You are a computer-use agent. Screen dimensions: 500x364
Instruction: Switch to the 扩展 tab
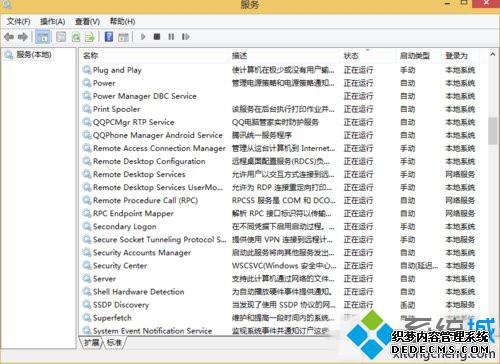[91, 342]
